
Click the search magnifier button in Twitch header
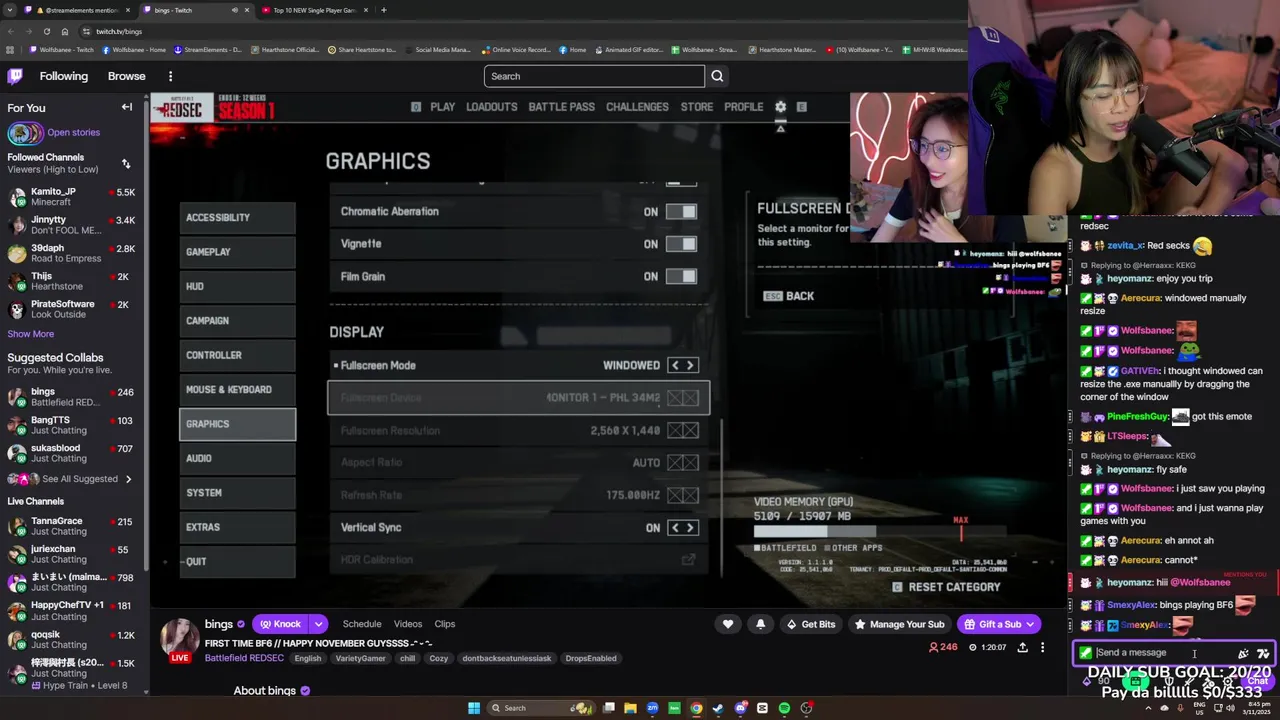[x=717, y=76]
